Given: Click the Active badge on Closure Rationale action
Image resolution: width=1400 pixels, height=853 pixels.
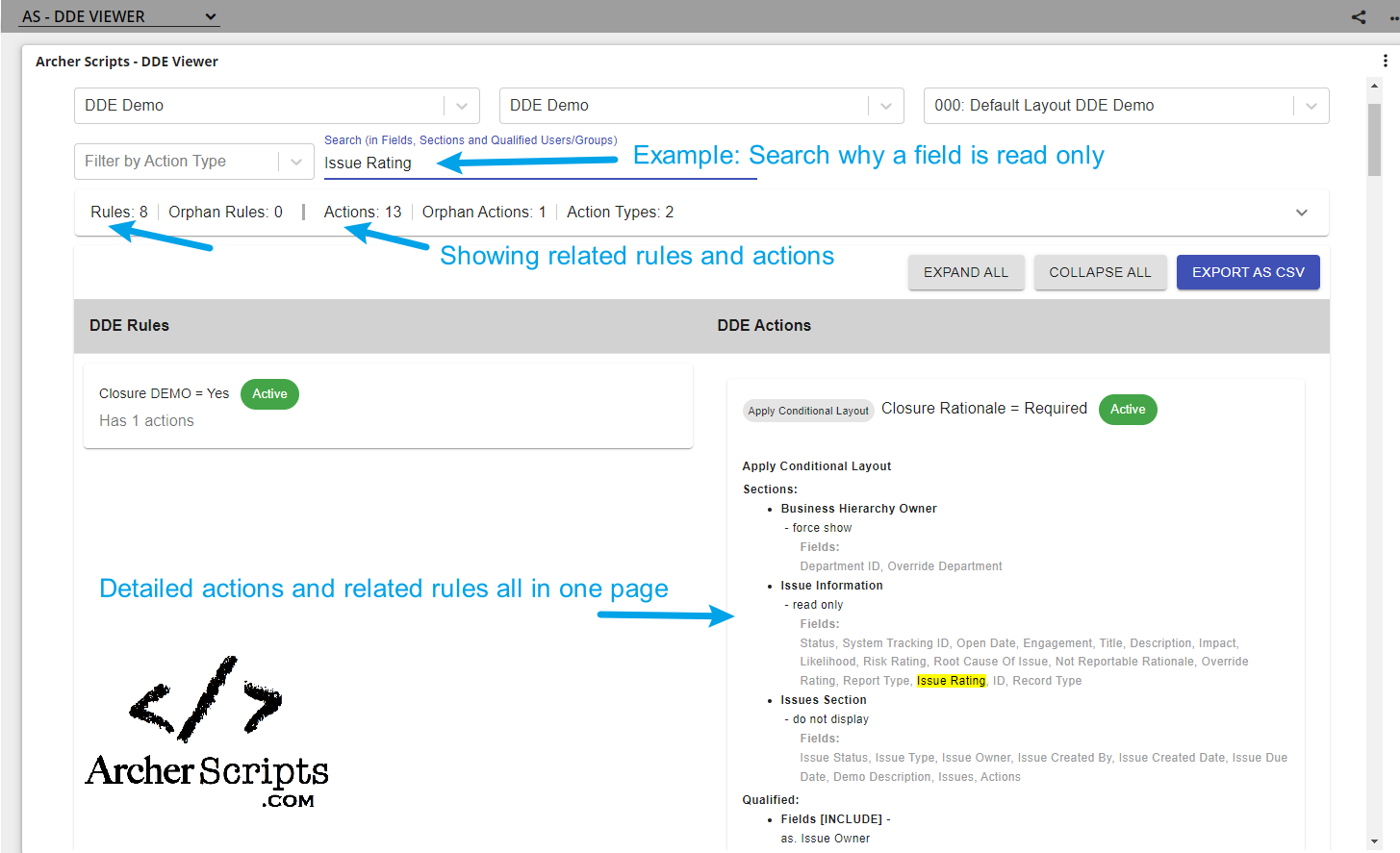Looking at the screenshot, I should click(x=1127, y=410).
